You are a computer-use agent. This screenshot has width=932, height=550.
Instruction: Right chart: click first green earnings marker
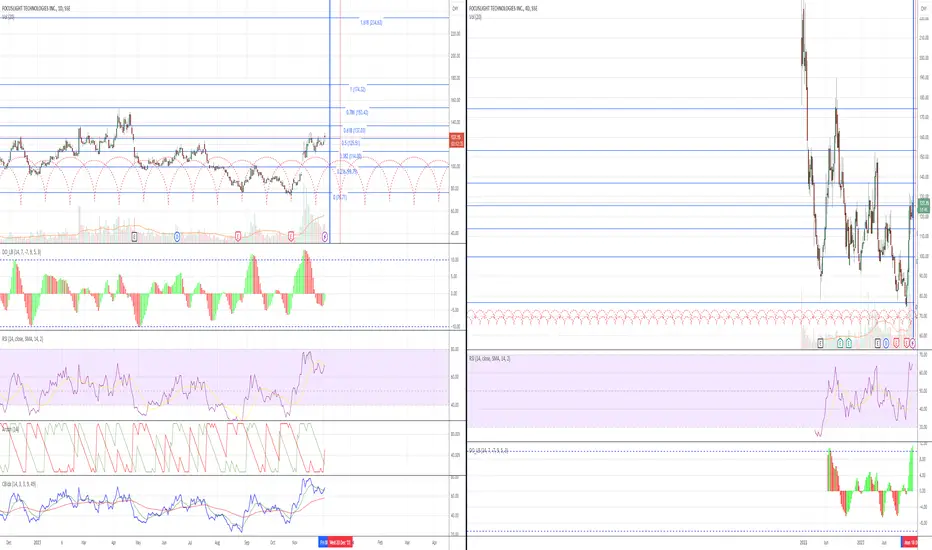(x=840, y=343)
